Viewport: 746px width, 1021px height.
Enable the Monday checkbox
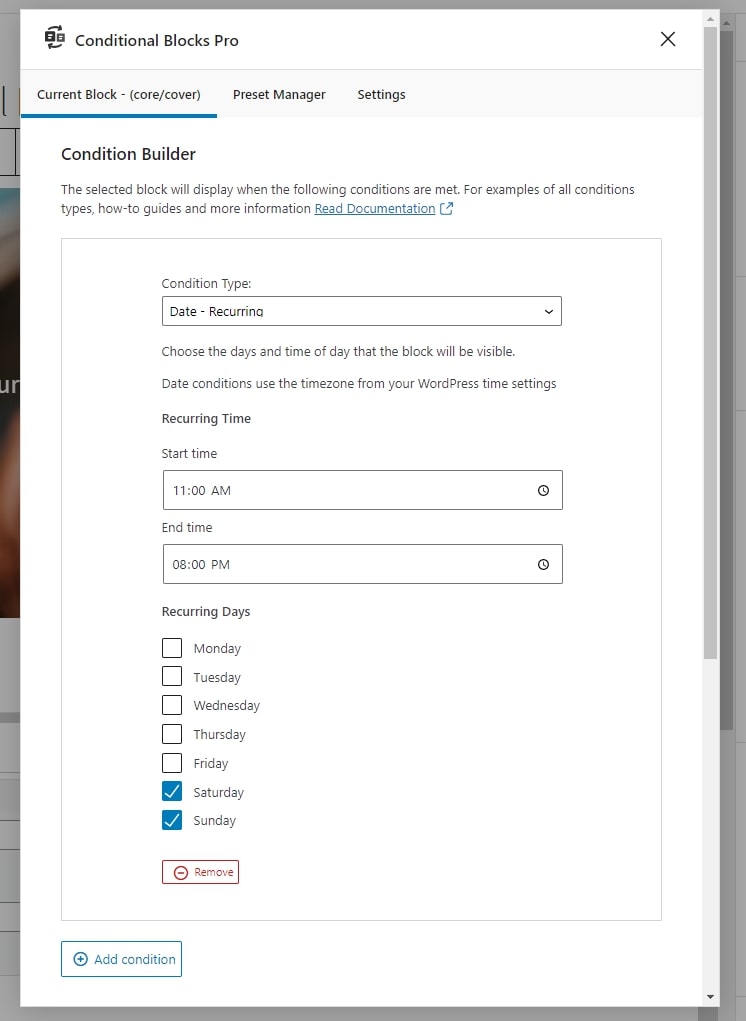(x=172, y=648)
